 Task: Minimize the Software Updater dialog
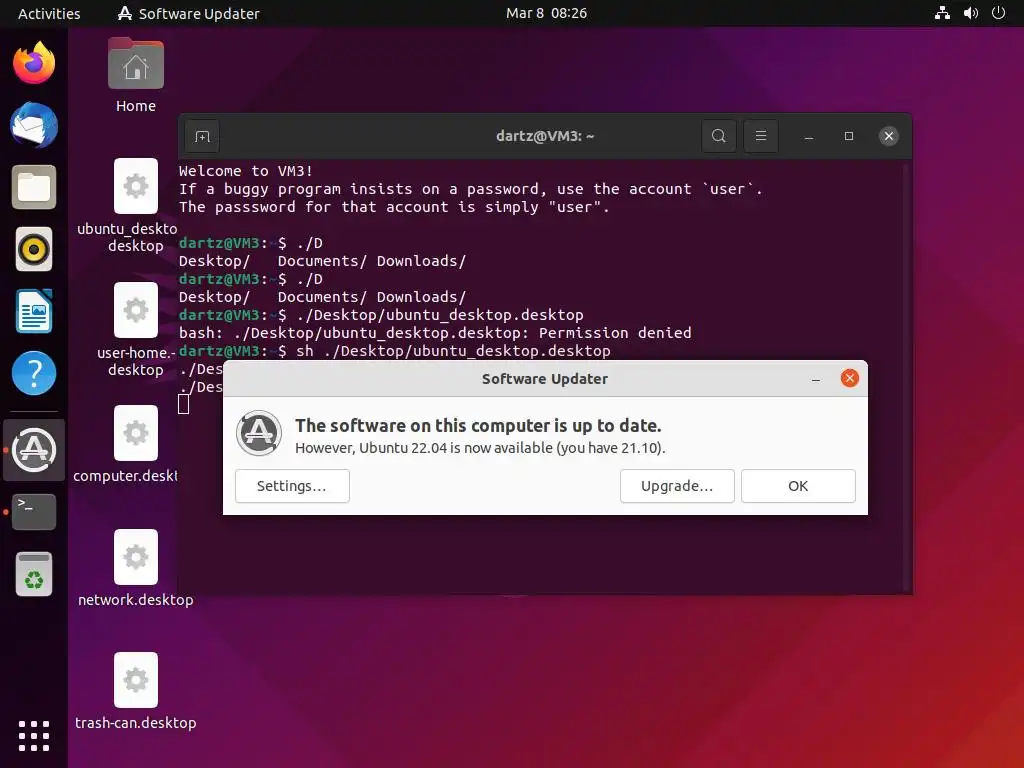point(816,379)
